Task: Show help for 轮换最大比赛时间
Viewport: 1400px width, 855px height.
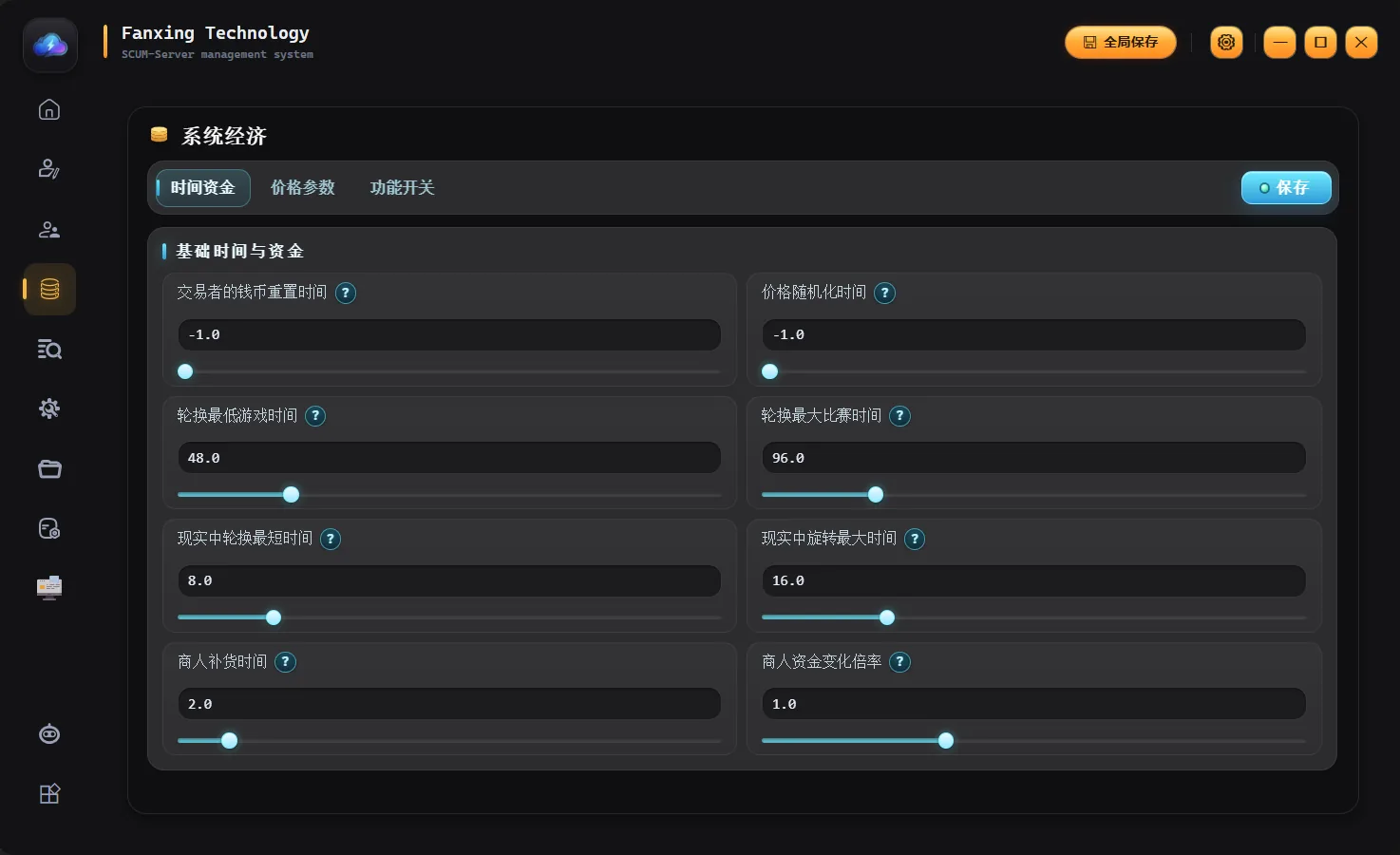Action: click(x=899, y=416)
